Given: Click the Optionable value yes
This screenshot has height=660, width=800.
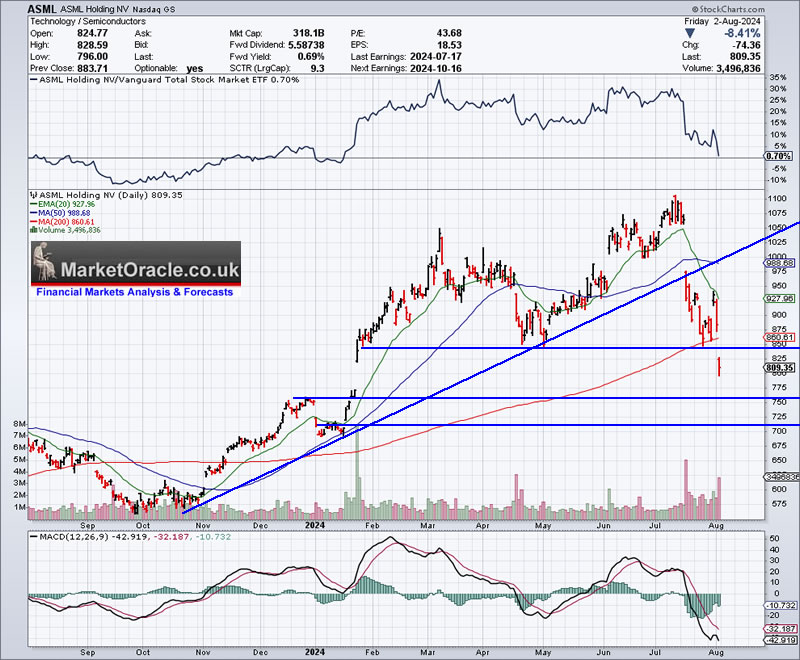Looking at the screenshot, I should point(195,68).
